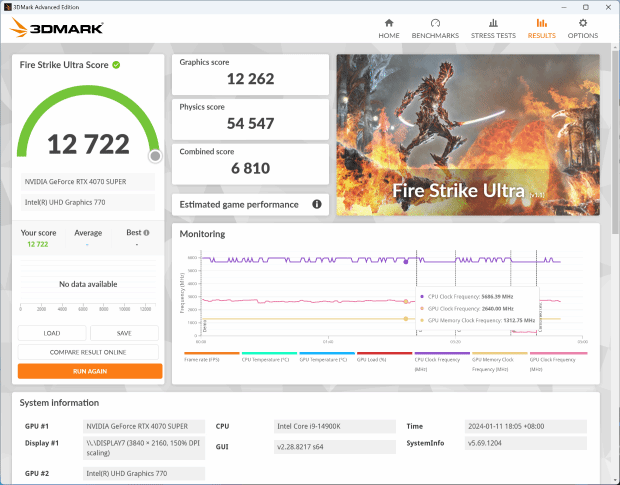Select the BENCHMARKS menu label
Viewport: 620px width, 485px height.
(435, 36)
